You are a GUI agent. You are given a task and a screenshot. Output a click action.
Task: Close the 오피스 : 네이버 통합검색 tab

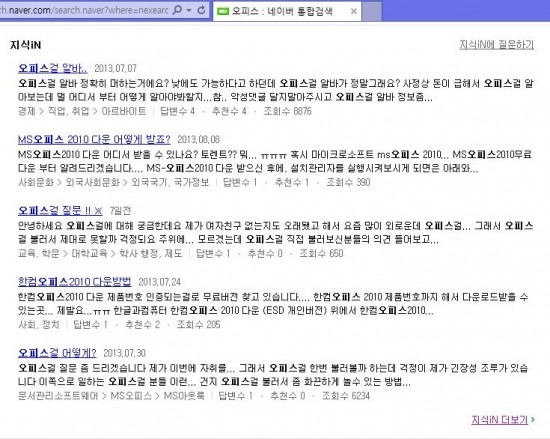click(x=354, y=12)
